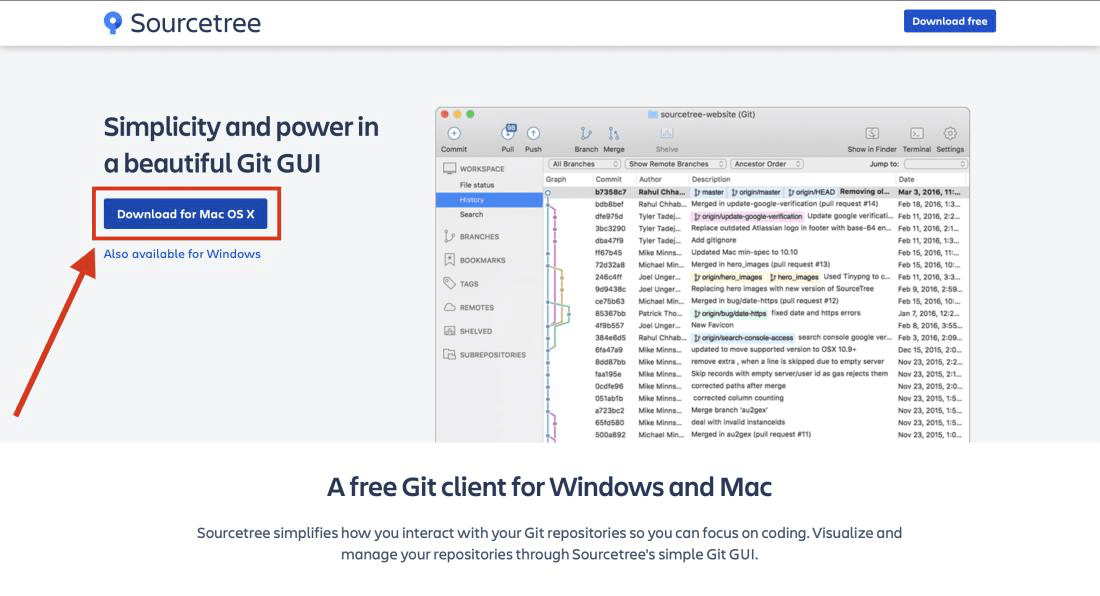1100x596 pixels.
Task: Select History in the sidebar
Action: coord(470,199)
